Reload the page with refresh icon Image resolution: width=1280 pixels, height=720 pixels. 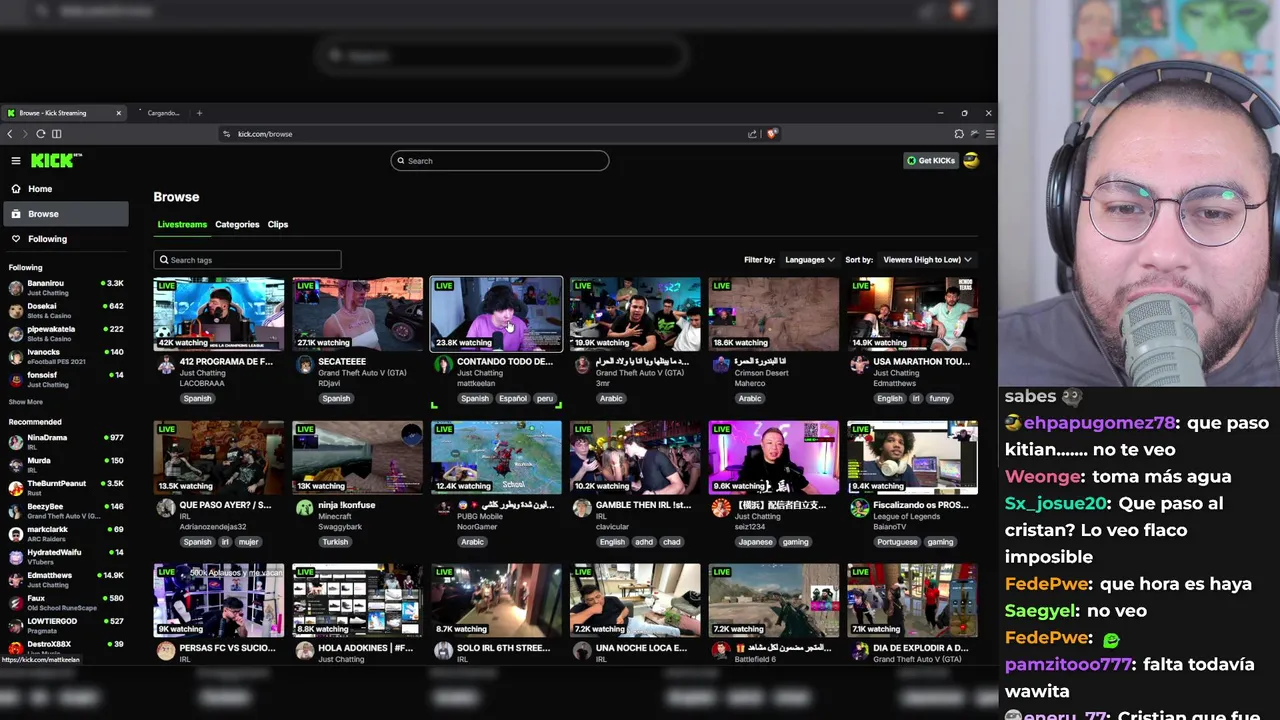tap(41, 134)
